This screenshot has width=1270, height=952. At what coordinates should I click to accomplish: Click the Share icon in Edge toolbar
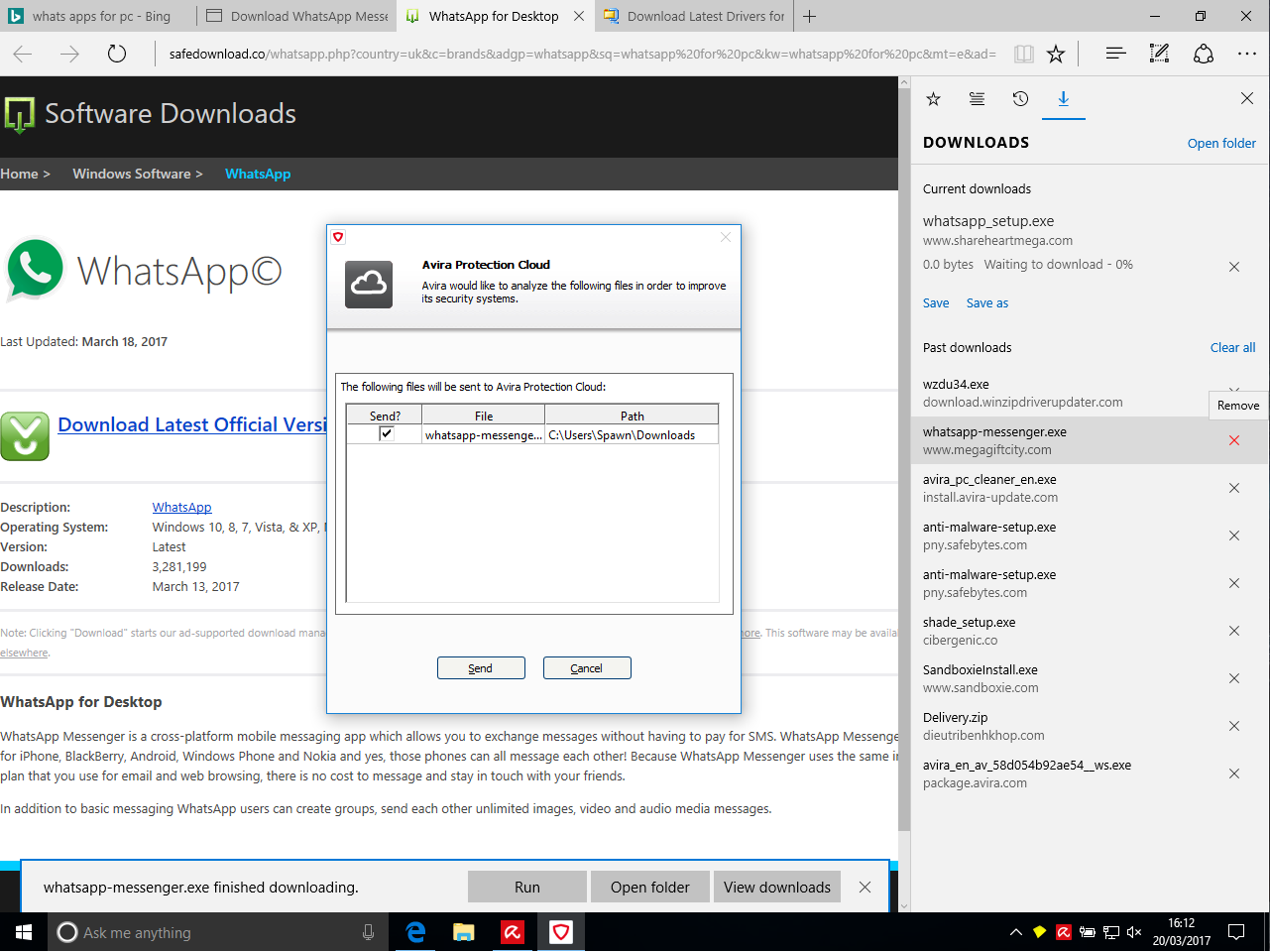(x=1204, y=54)
